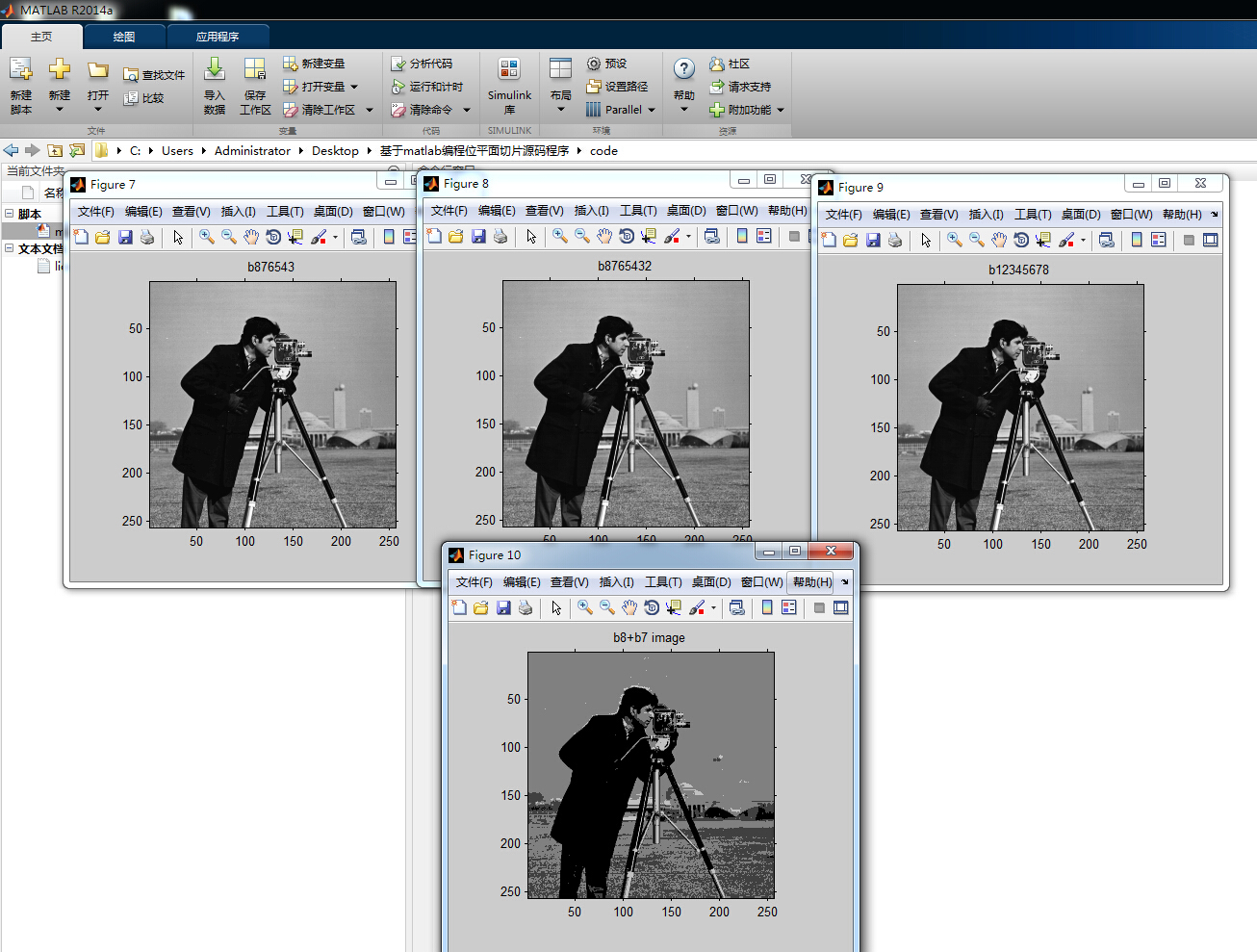Image resolution: width=1257 pixels, height=952 pixels.
Task: Toggle Pan hand tool in Figure 10
Action: (x=629, y=607)
